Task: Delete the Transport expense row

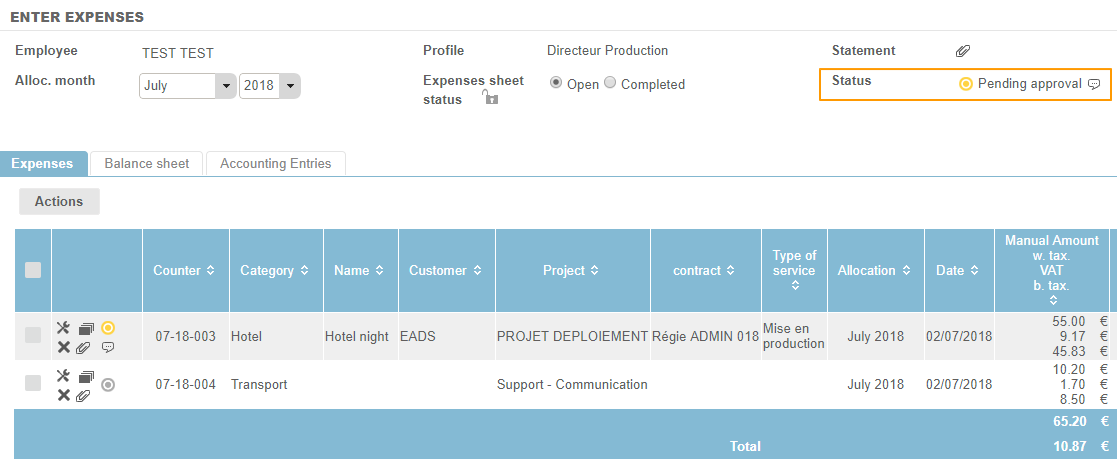Action: (x=63, y=395)
